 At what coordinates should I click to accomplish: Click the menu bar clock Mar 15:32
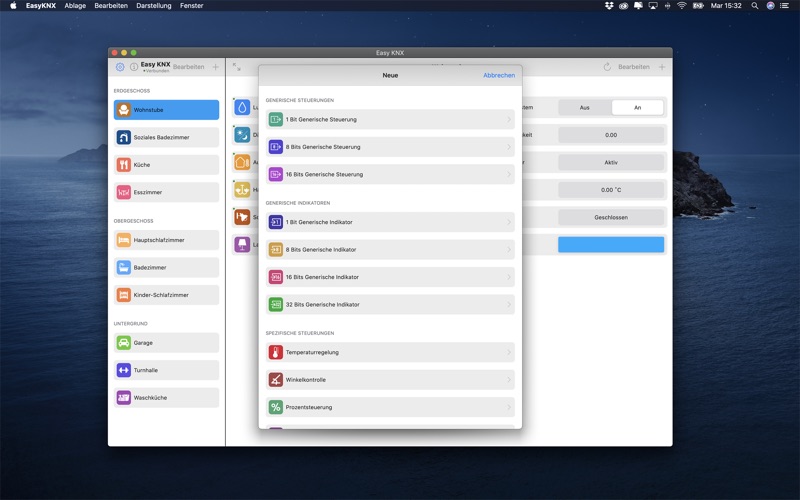pos(726,6)
